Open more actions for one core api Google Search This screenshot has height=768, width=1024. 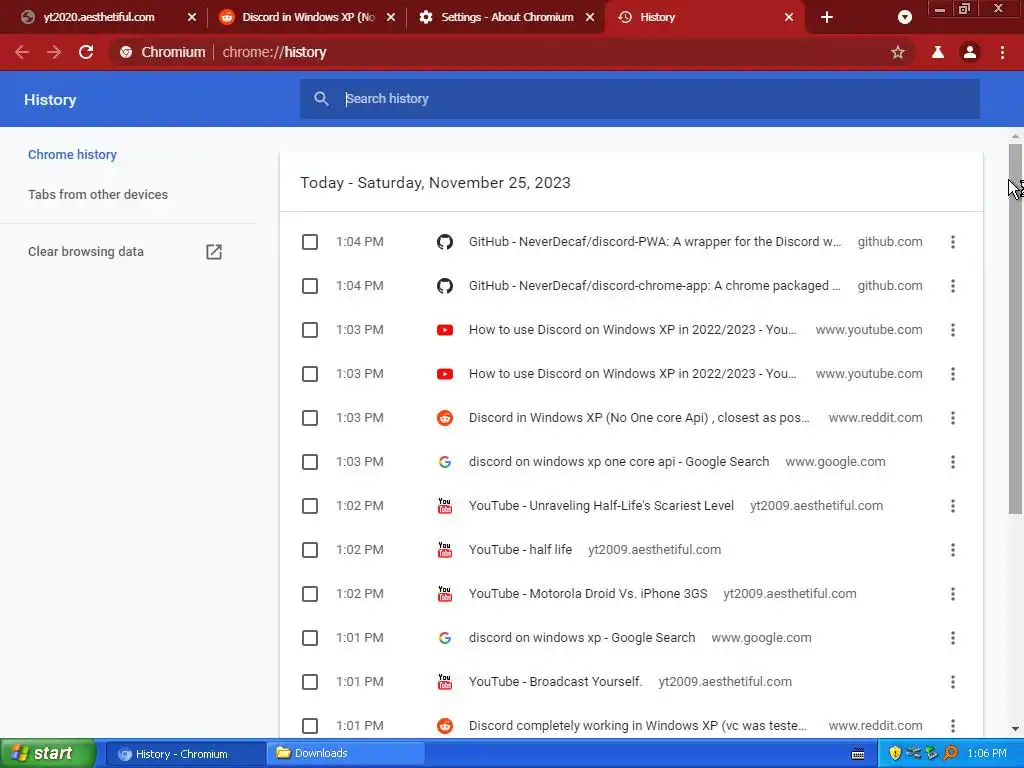click(x=953, y=462)
